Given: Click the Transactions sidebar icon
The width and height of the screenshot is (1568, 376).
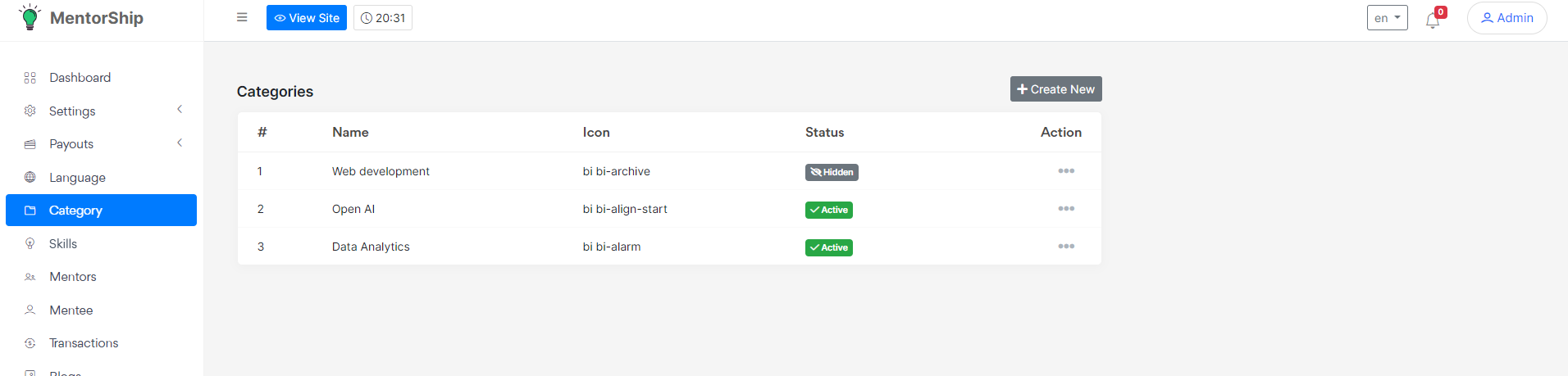Looking at the screenshot, I should pos(30,343).
